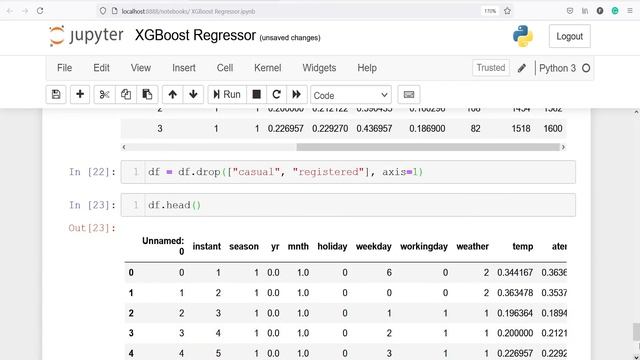Click the output scrollbar left arrow

coord(124,147)
